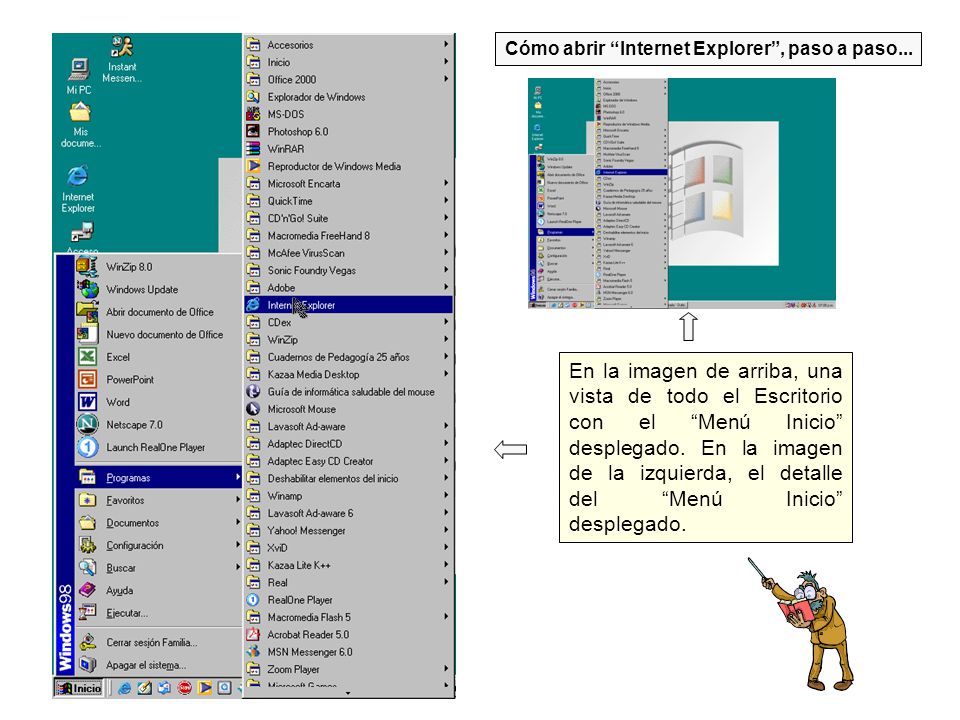Expand the Documentos submenu arrow
Viewport: 960px width, 720px height.
click(x=238, y=522)
